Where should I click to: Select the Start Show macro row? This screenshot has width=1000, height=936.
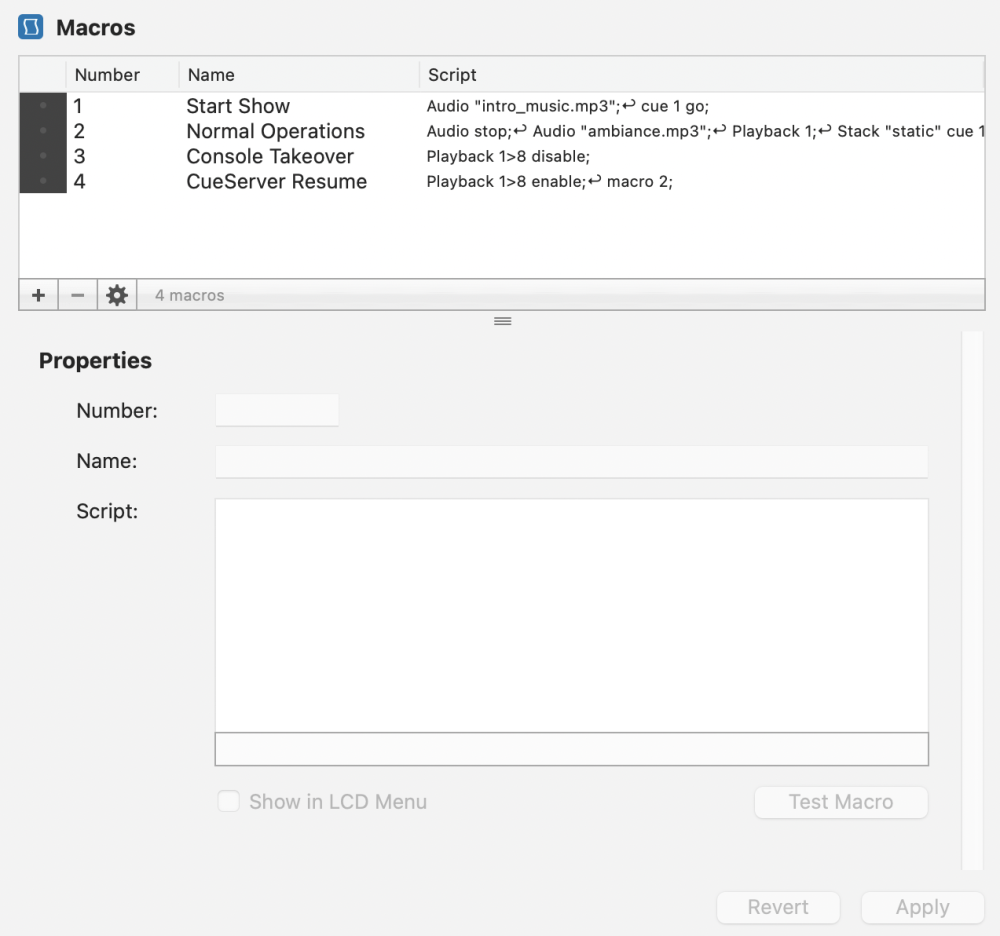[x=238, y=106]
